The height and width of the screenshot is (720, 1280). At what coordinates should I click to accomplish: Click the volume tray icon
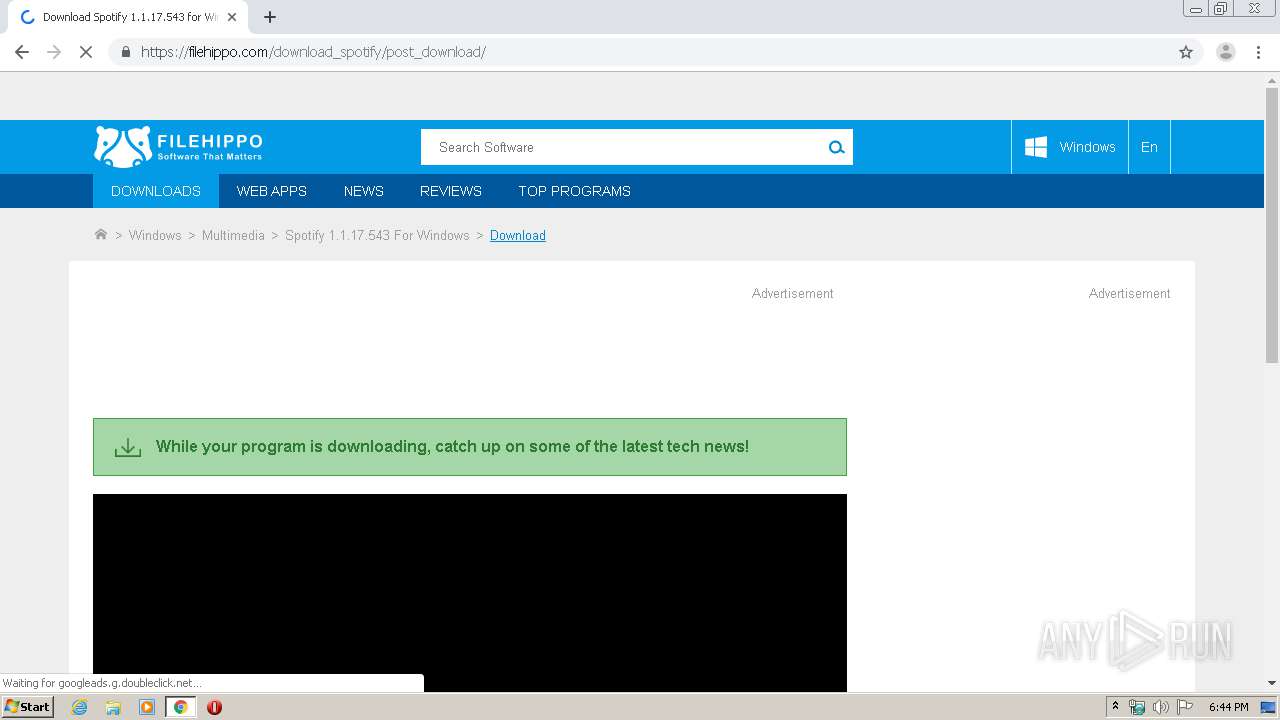point(1160,707)
